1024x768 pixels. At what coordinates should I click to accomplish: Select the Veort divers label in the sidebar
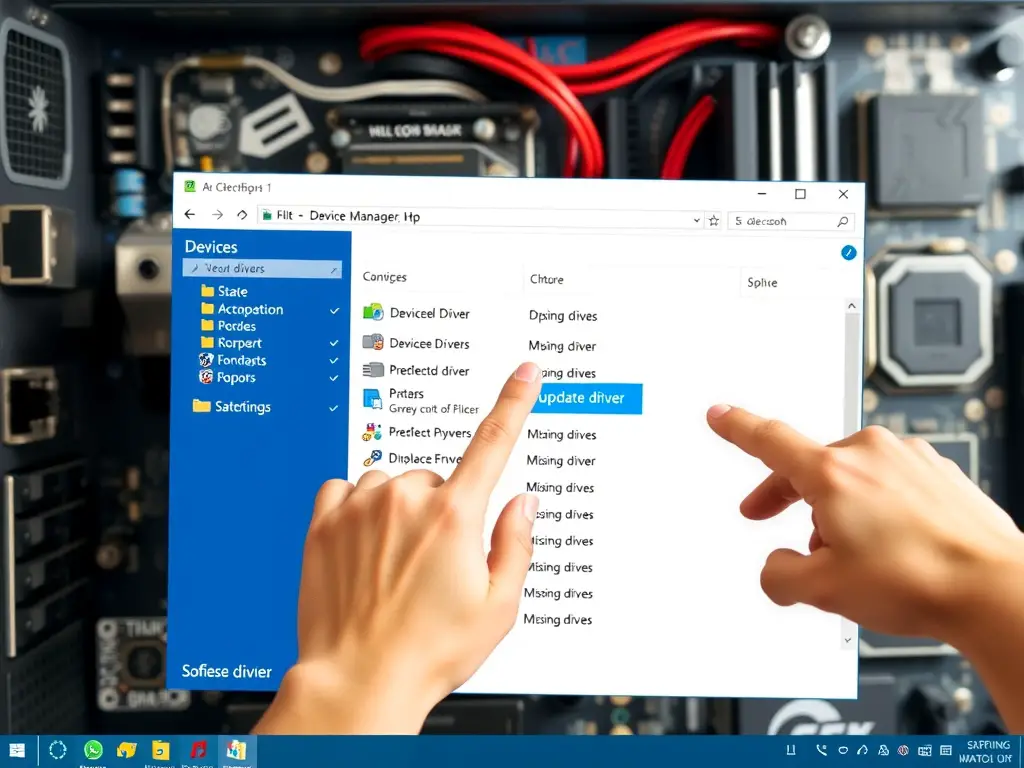(x=234, y=268)
